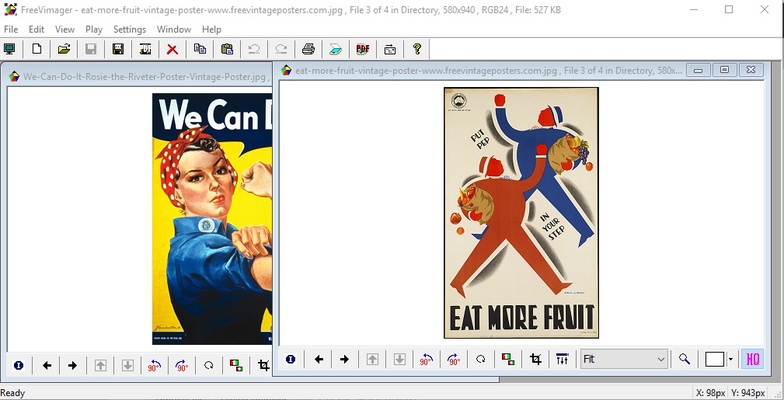Click the Redo arrow icon

click(x=281, y=49)
